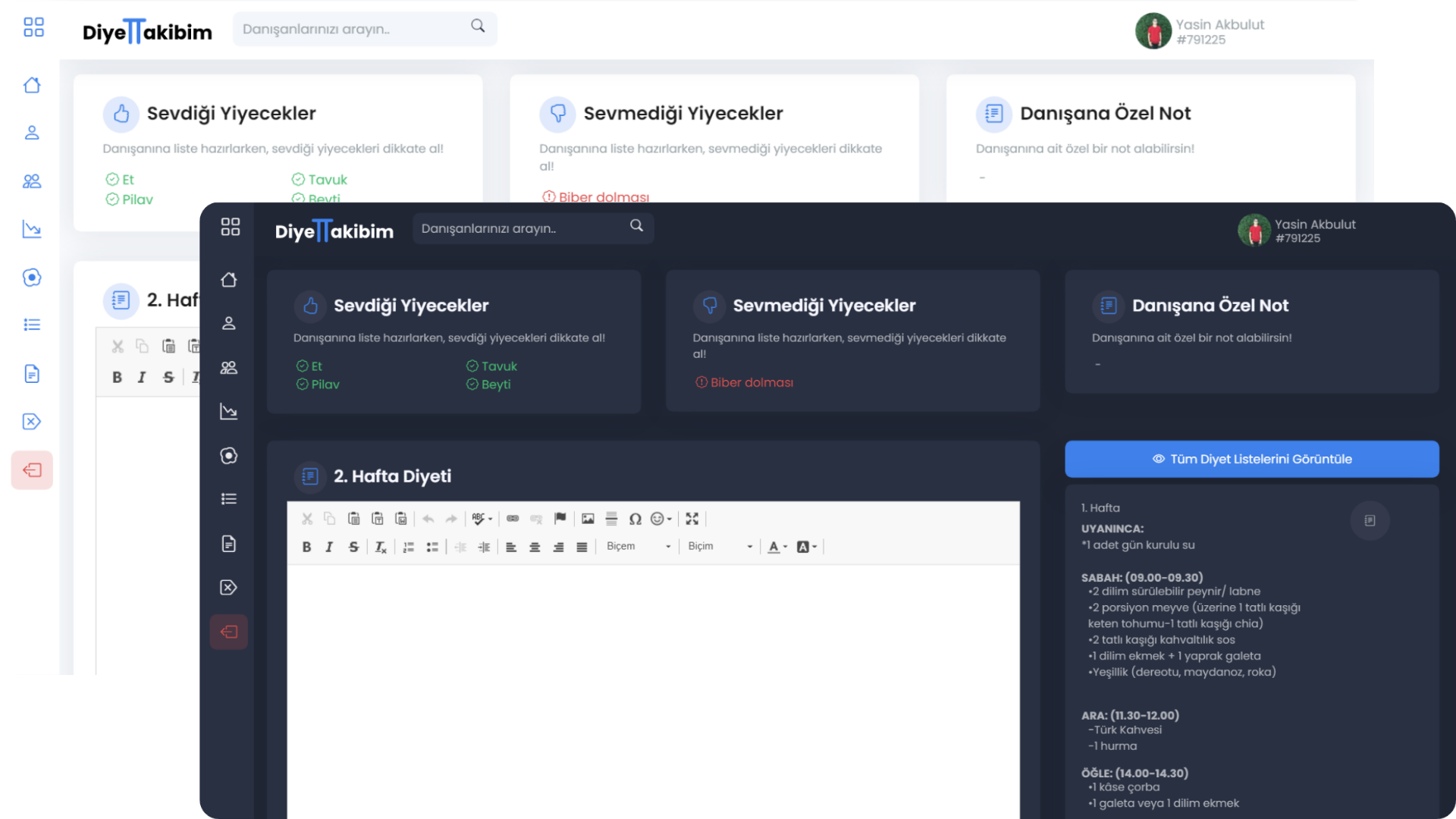Align text right in the dark editor
The height and width of the screenshot is (819, 1456).
coord(558,547)
